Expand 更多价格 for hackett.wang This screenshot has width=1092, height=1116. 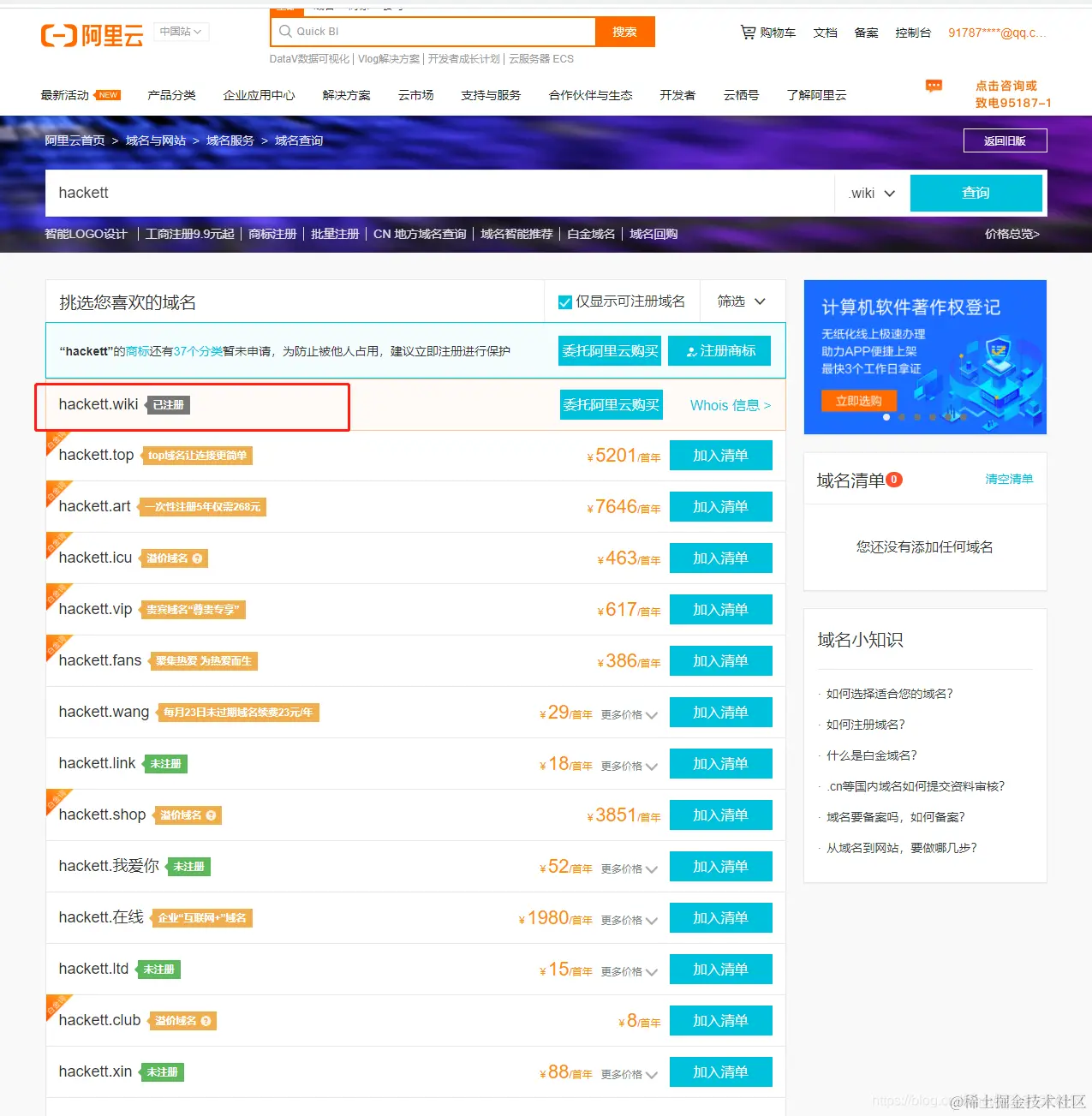click(629, 714)
